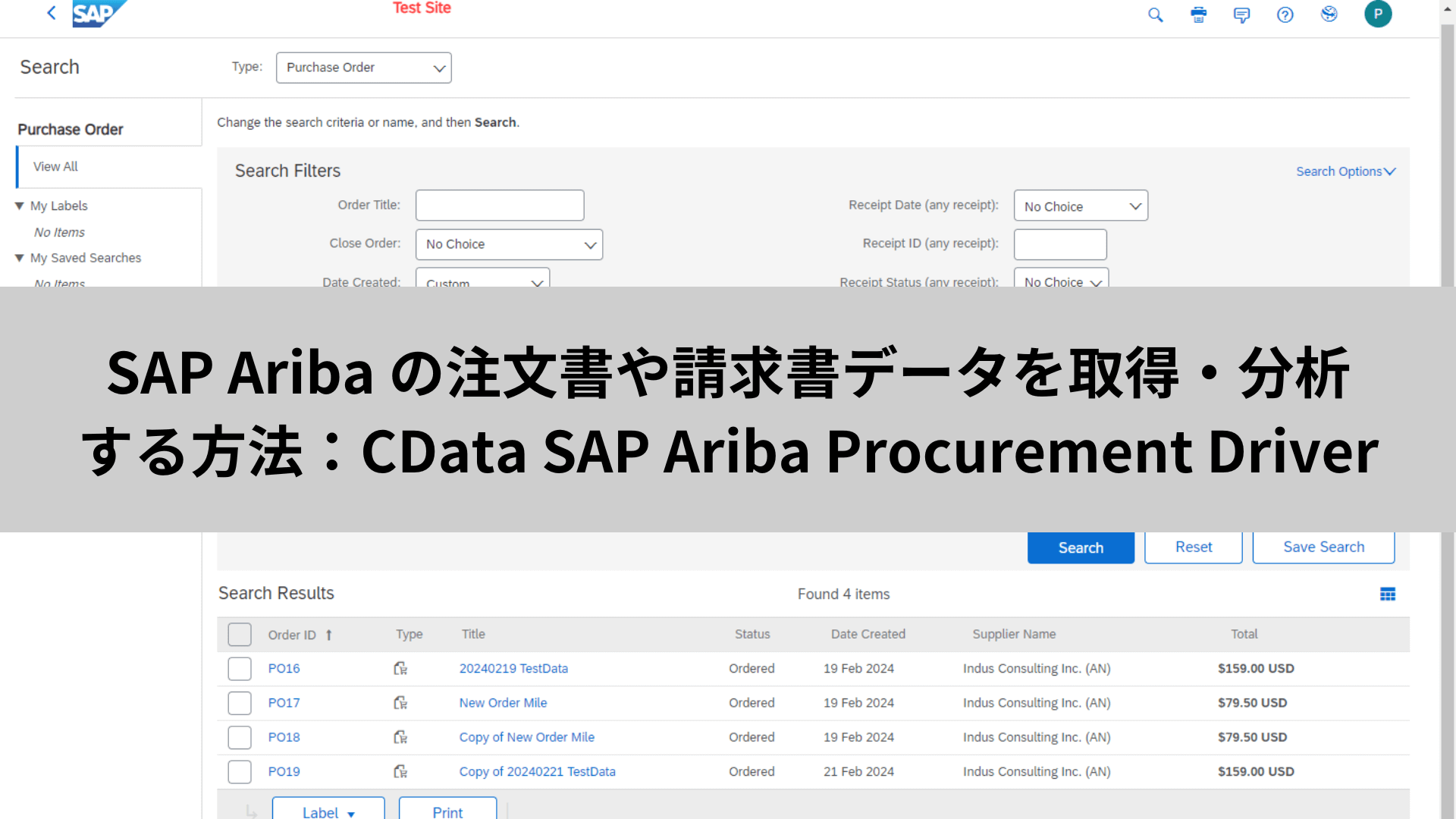Open the Receipt Date dropdown
Viewport: 1456px width, 819px height.
point(1081,206)
